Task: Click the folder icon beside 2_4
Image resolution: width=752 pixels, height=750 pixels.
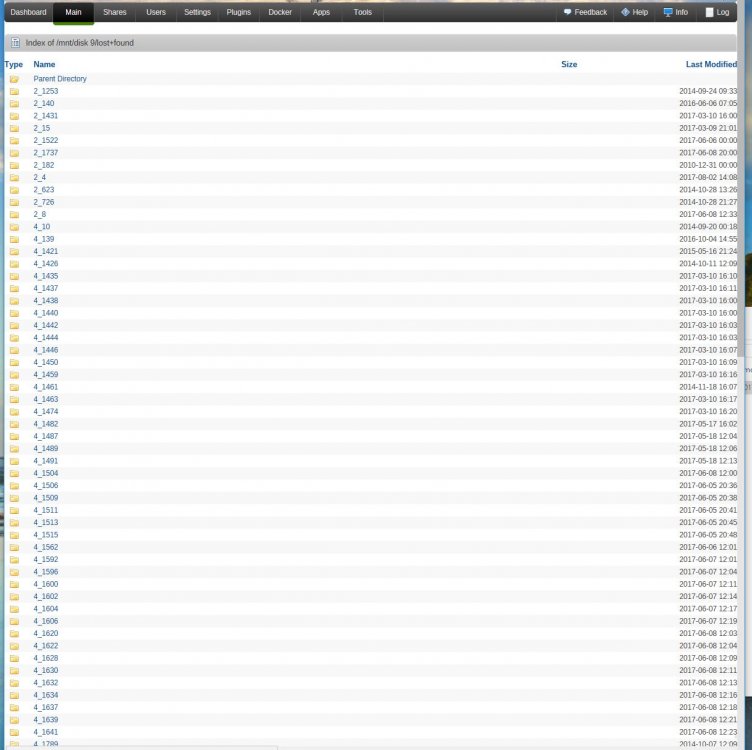Action: click(14, 177)
